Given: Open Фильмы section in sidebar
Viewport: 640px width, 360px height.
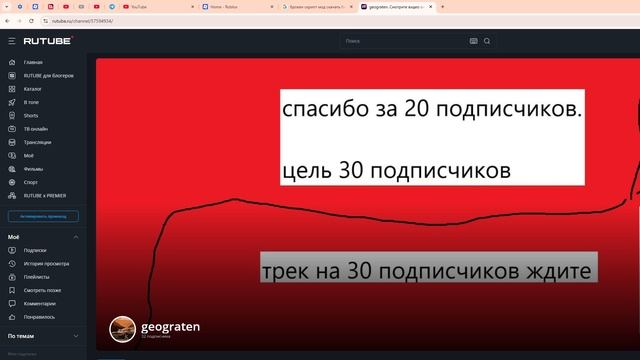Looking at the screenshot, I should [33, 169].
